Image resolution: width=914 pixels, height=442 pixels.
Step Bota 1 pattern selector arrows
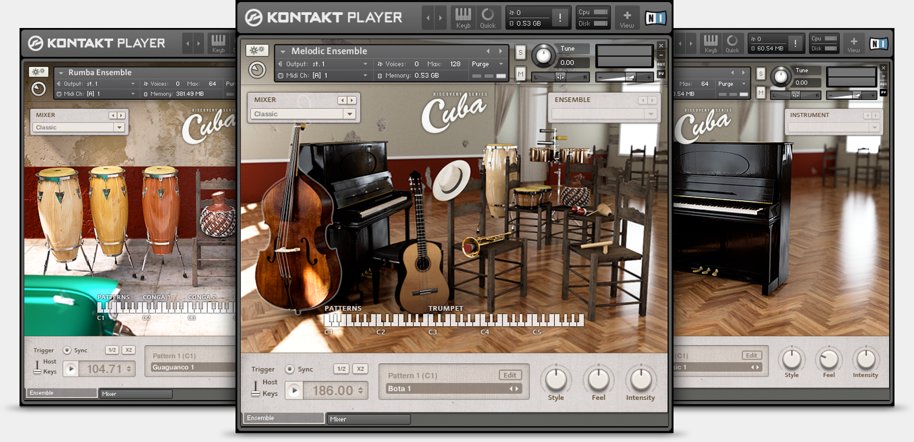coord(514,389)
